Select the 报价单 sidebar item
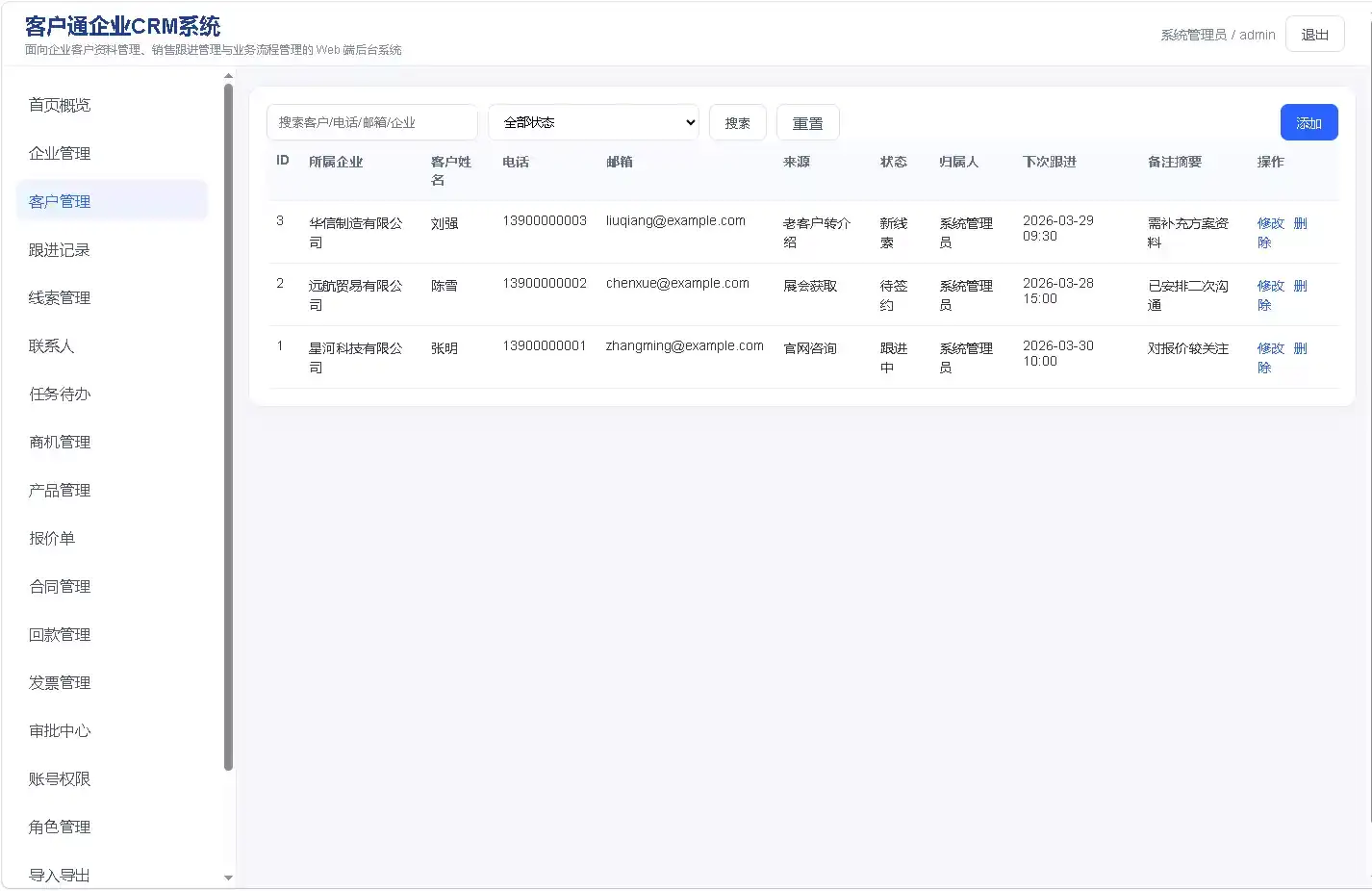This screenshot has width=1372, height=891. pos(52,538)
